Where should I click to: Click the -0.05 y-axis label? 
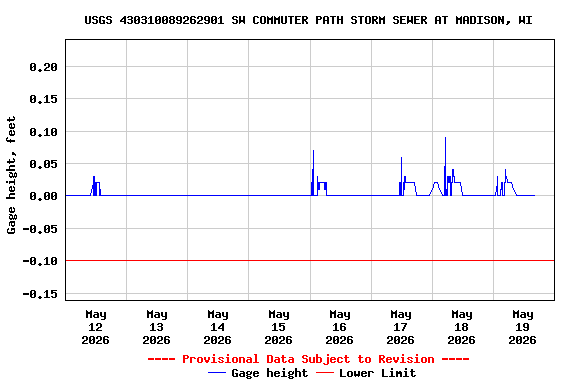pos(40,229)
